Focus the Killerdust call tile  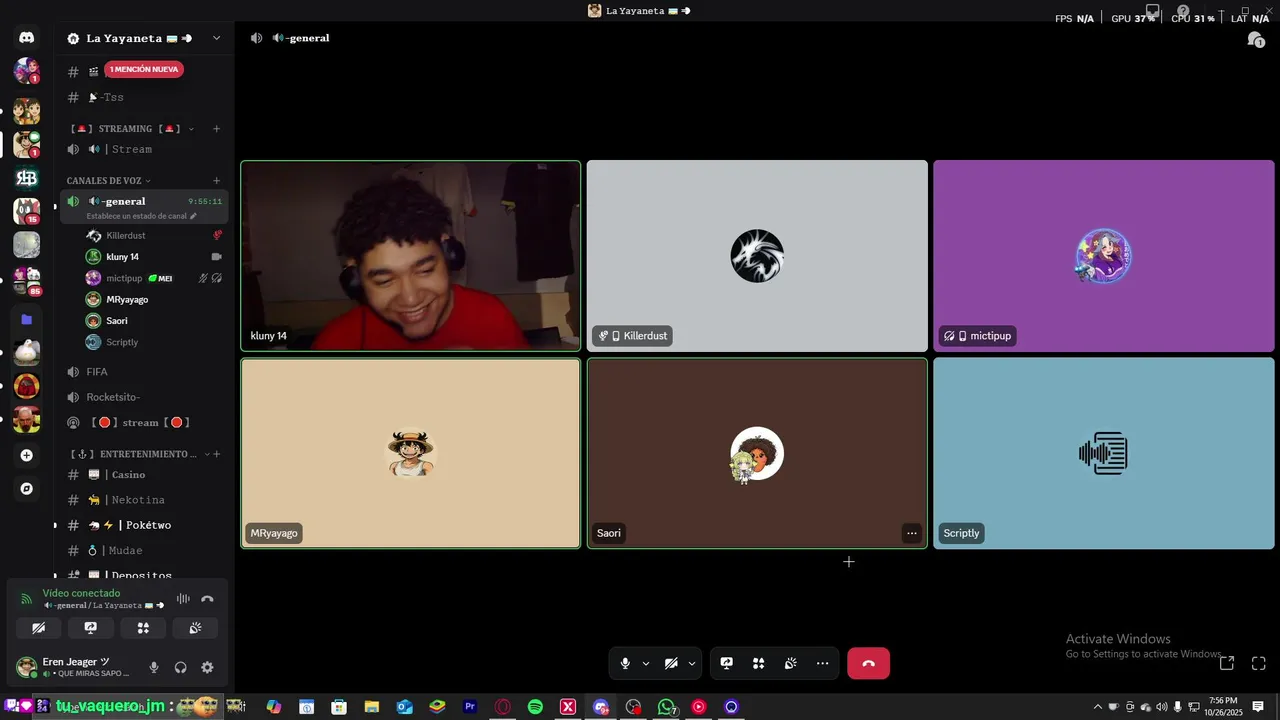tap(757, 256)
